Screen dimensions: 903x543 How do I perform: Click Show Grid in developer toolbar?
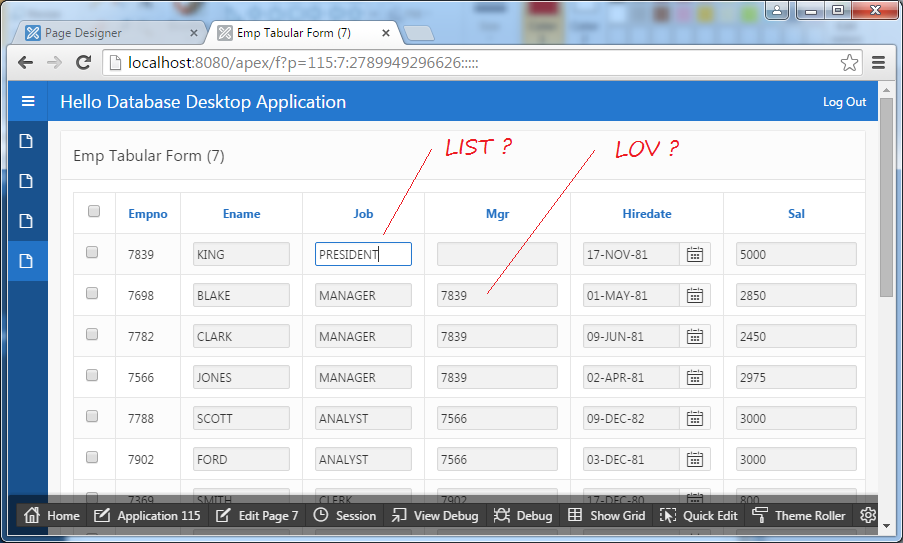tap(606, 515)
